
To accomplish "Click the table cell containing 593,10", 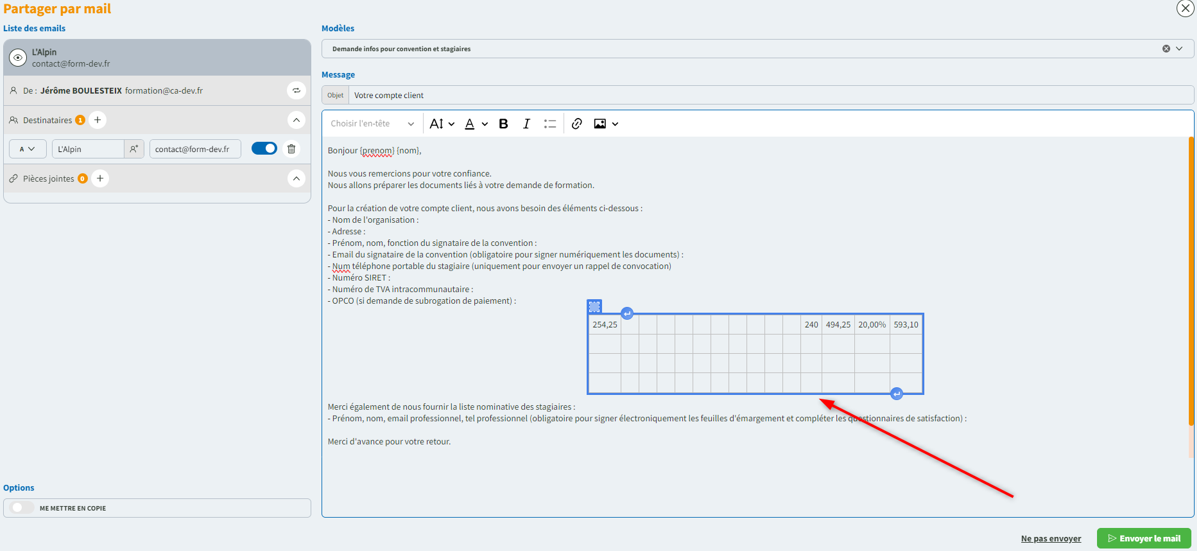I will (905, 324).
